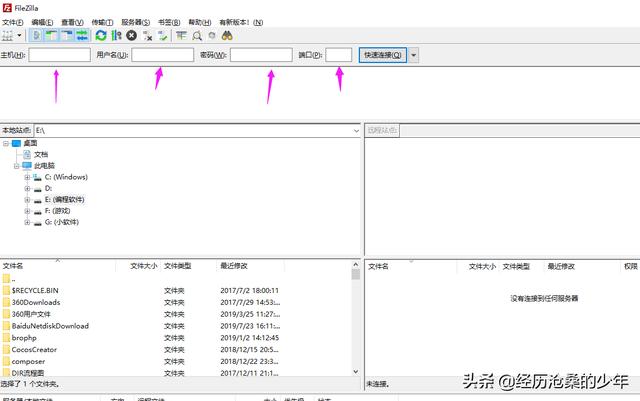Open the Site Manager icon

(8, 36)
